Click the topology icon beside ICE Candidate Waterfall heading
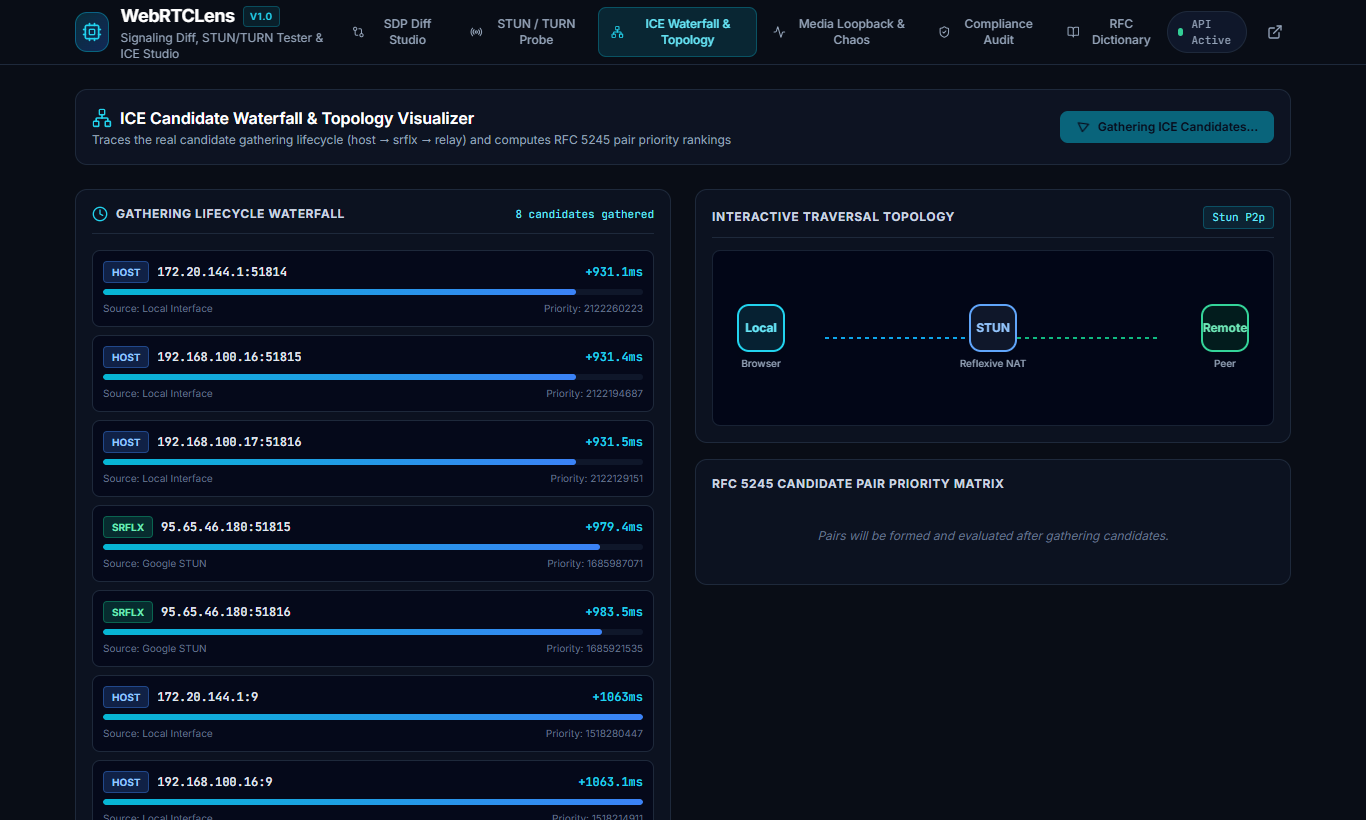Screen dimensions: 1366x820 [x=102, y=118]
